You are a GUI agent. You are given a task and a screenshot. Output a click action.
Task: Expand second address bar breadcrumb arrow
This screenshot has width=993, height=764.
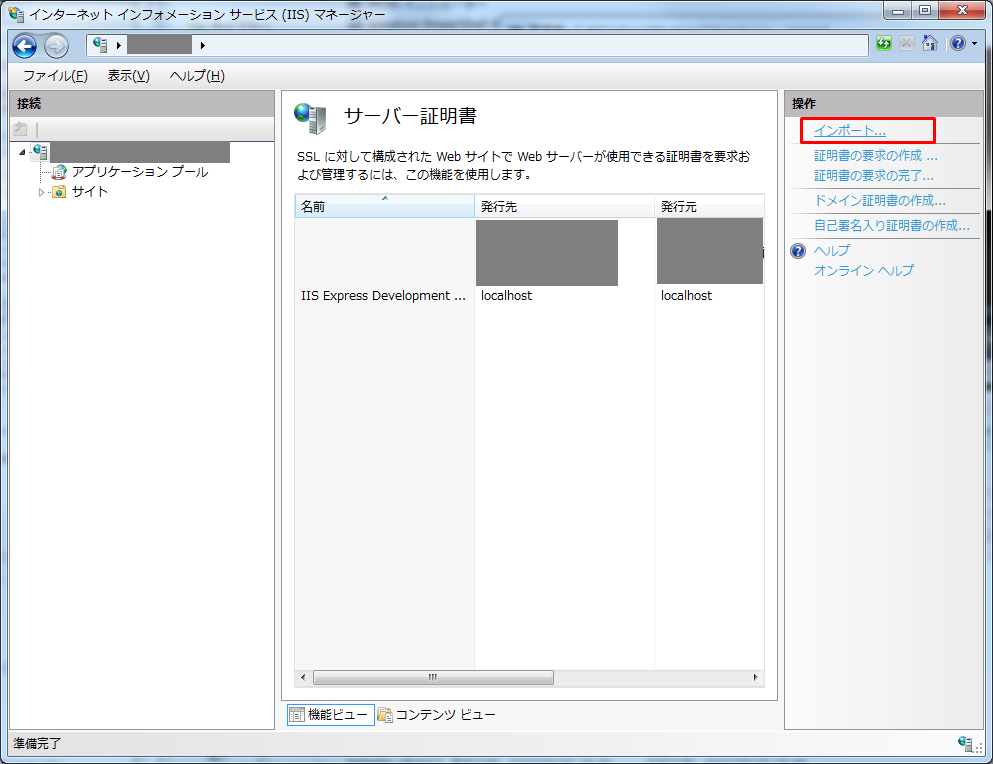pos(203,45)
